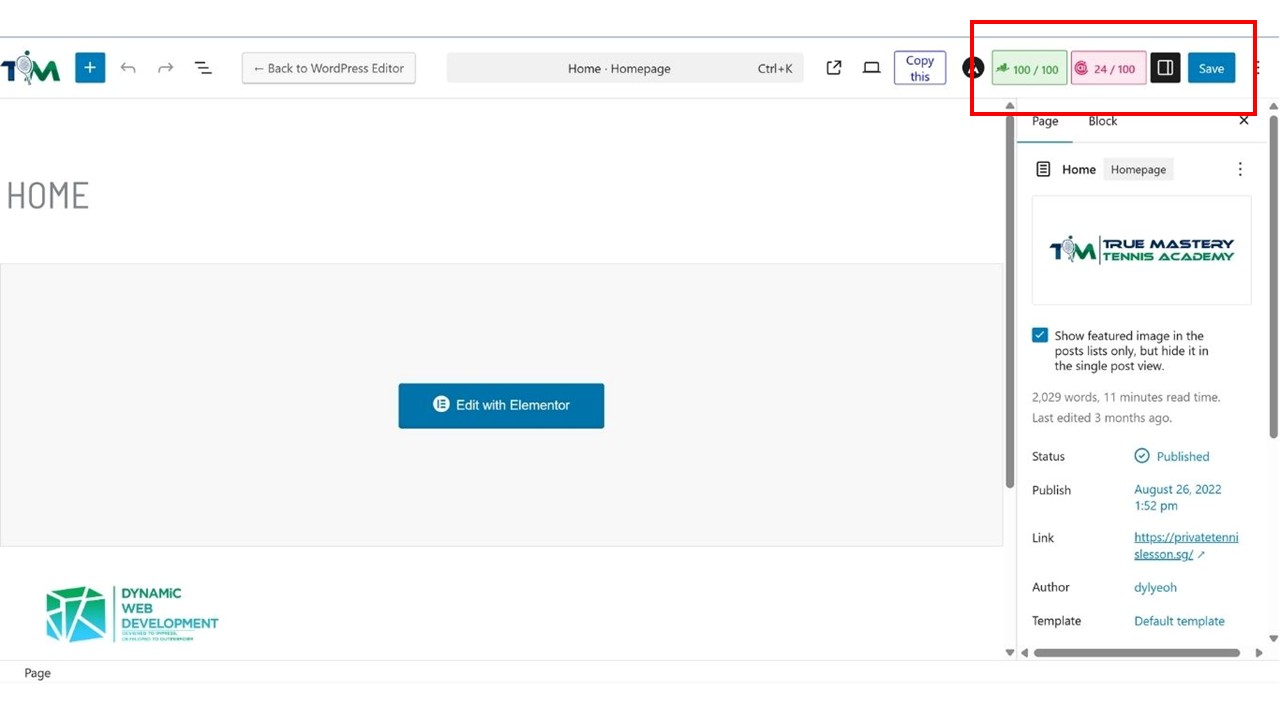This screenshot has width=1280, height=720.
Task: Open the 24 / 100 content score
Action: point(1108,69)
